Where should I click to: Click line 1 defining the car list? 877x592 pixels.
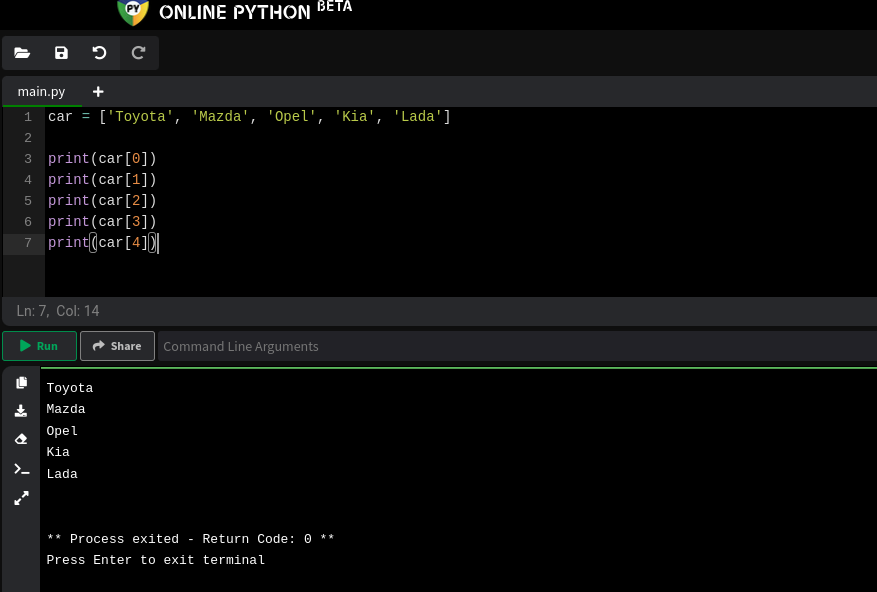pos(249,117)
